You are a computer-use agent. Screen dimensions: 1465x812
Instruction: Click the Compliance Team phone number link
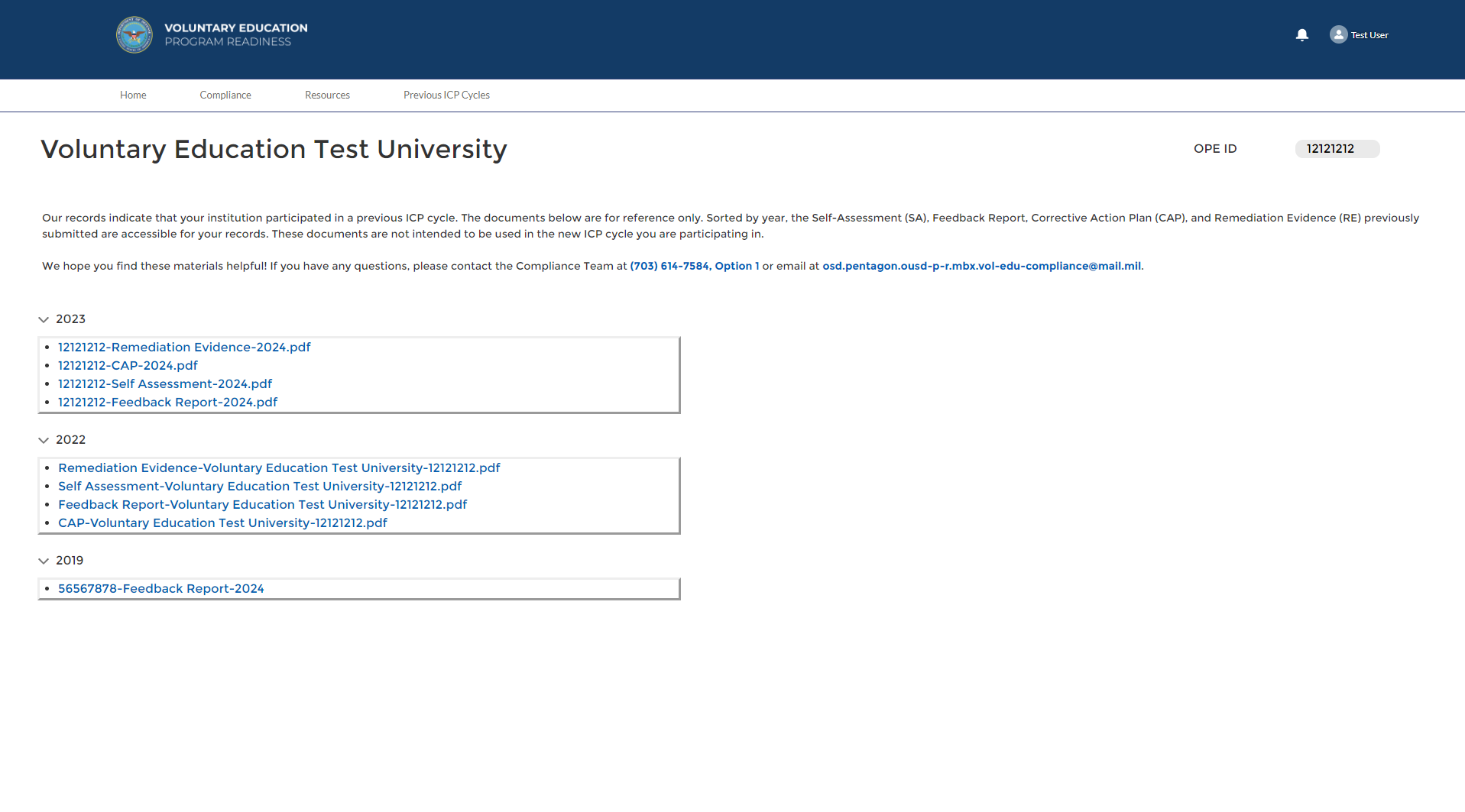tap(694, 267)
